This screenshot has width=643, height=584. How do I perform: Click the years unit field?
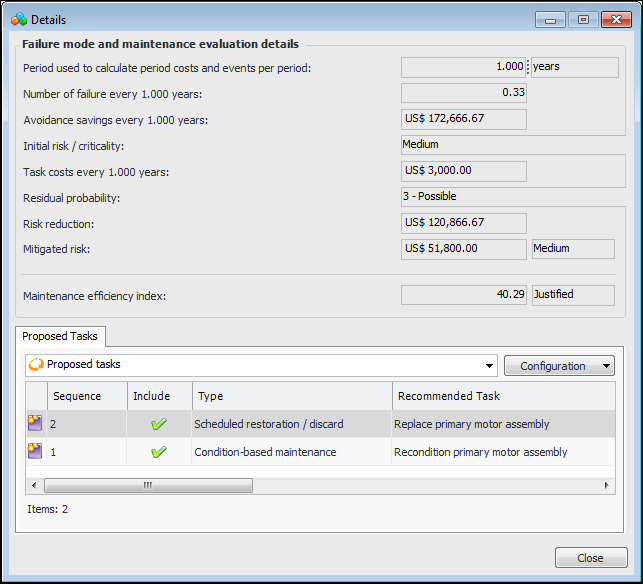pos(575,67)
